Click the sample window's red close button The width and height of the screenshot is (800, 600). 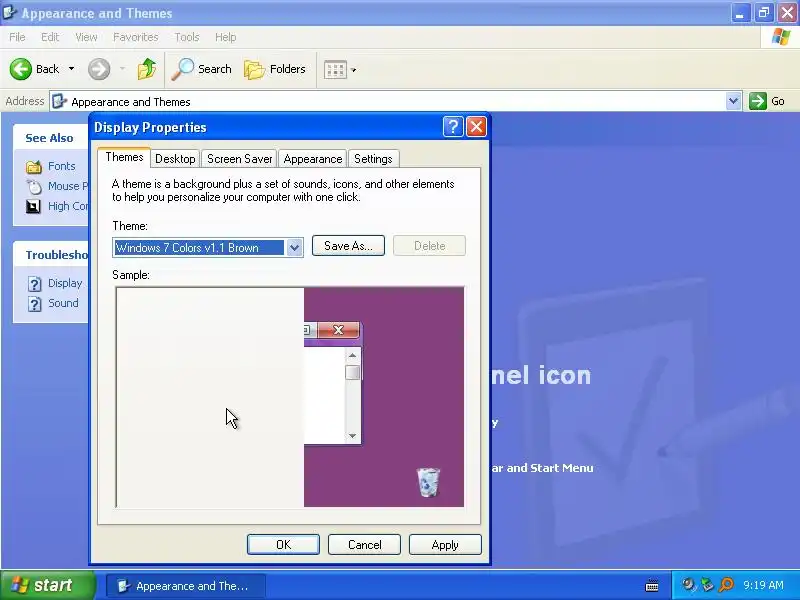338,330
